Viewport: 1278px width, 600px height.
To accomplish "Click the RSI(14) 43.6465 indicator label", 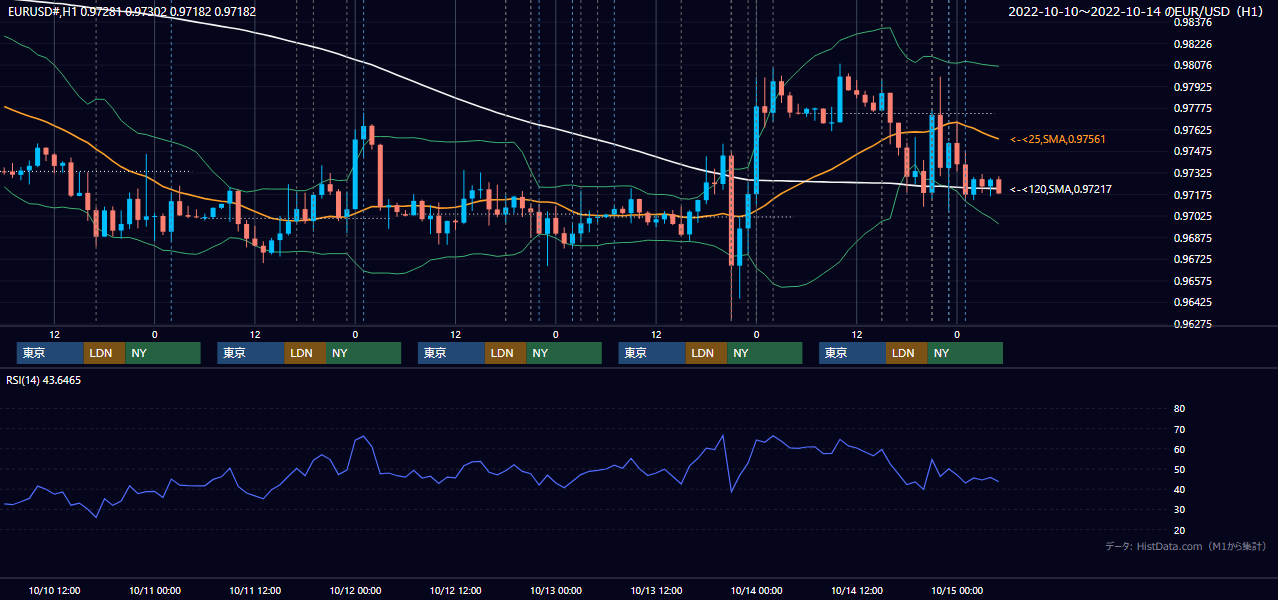I will pyautogui.click(x=44, y=380).
